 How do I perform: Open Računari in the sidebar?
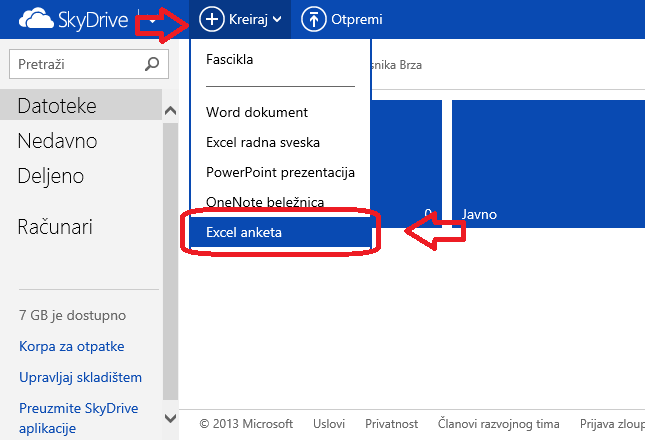pyautogui.click(x=55, y=227)
